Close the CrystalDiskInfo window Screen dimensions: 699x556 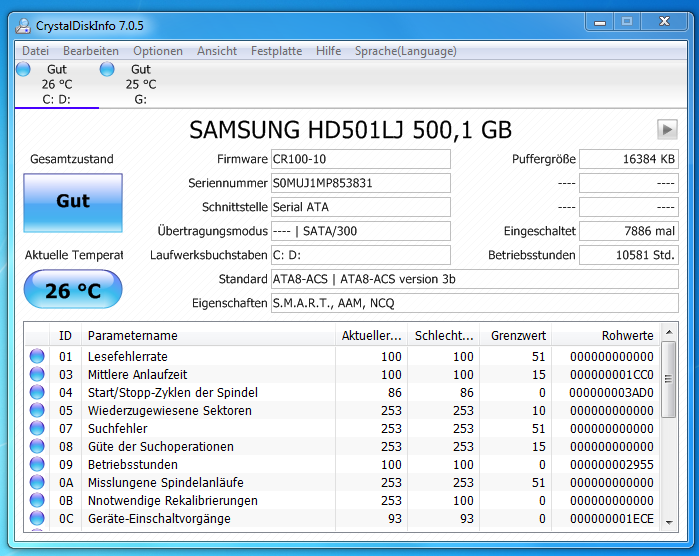(664, 22)
